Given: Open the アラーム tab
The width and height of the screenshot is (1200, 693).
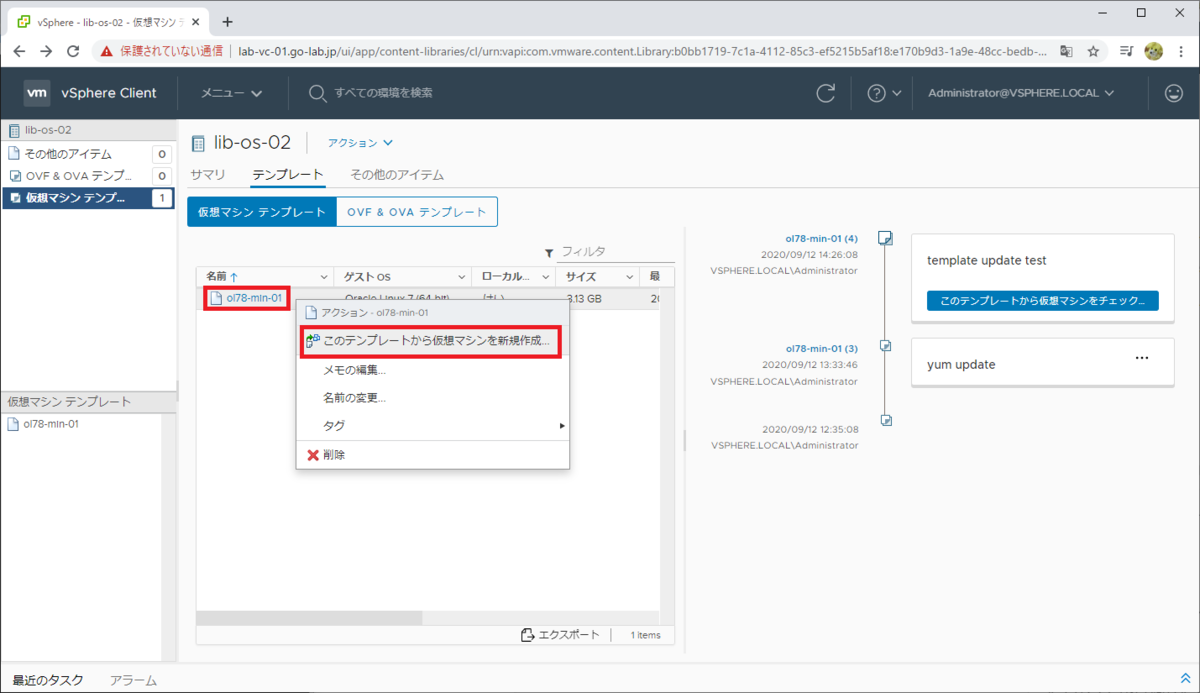Looking at the screenshot, I should click(x=133, y=680).
